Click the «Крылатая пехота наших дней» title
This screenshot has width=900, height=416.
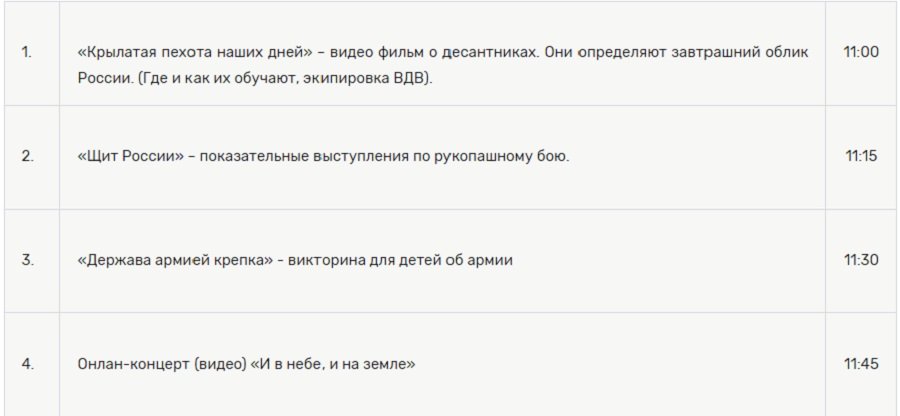click(x=184, y=52)
